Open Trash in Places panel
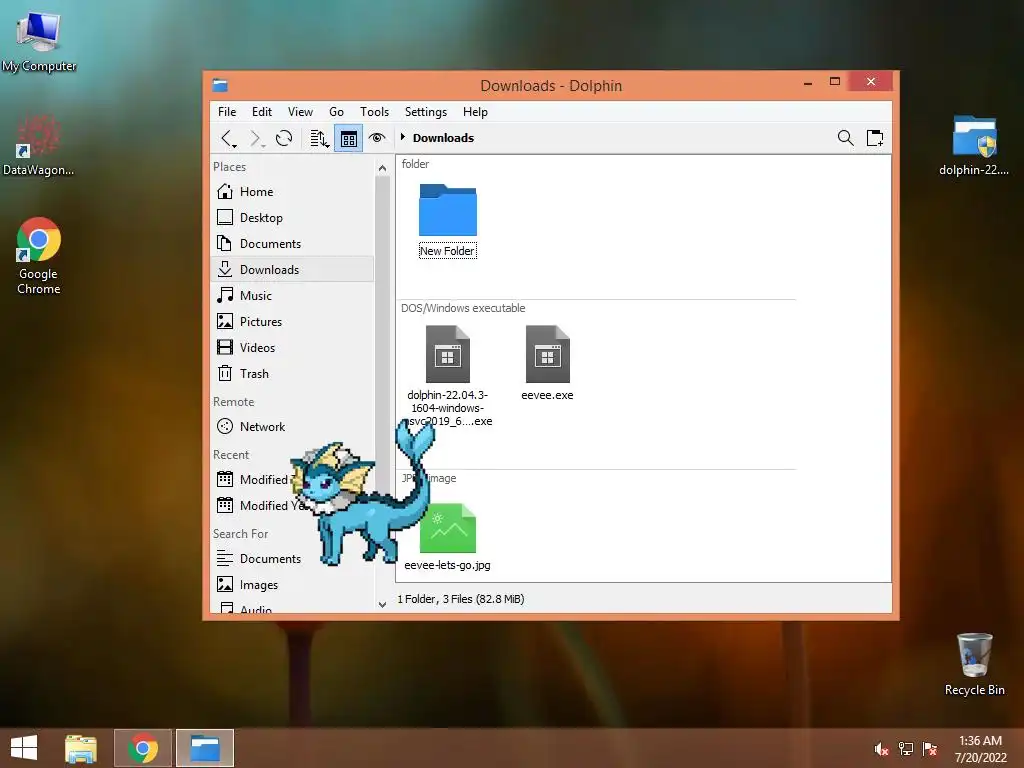Viewport: 1024px width, 768px height. (x=293, y=374)
